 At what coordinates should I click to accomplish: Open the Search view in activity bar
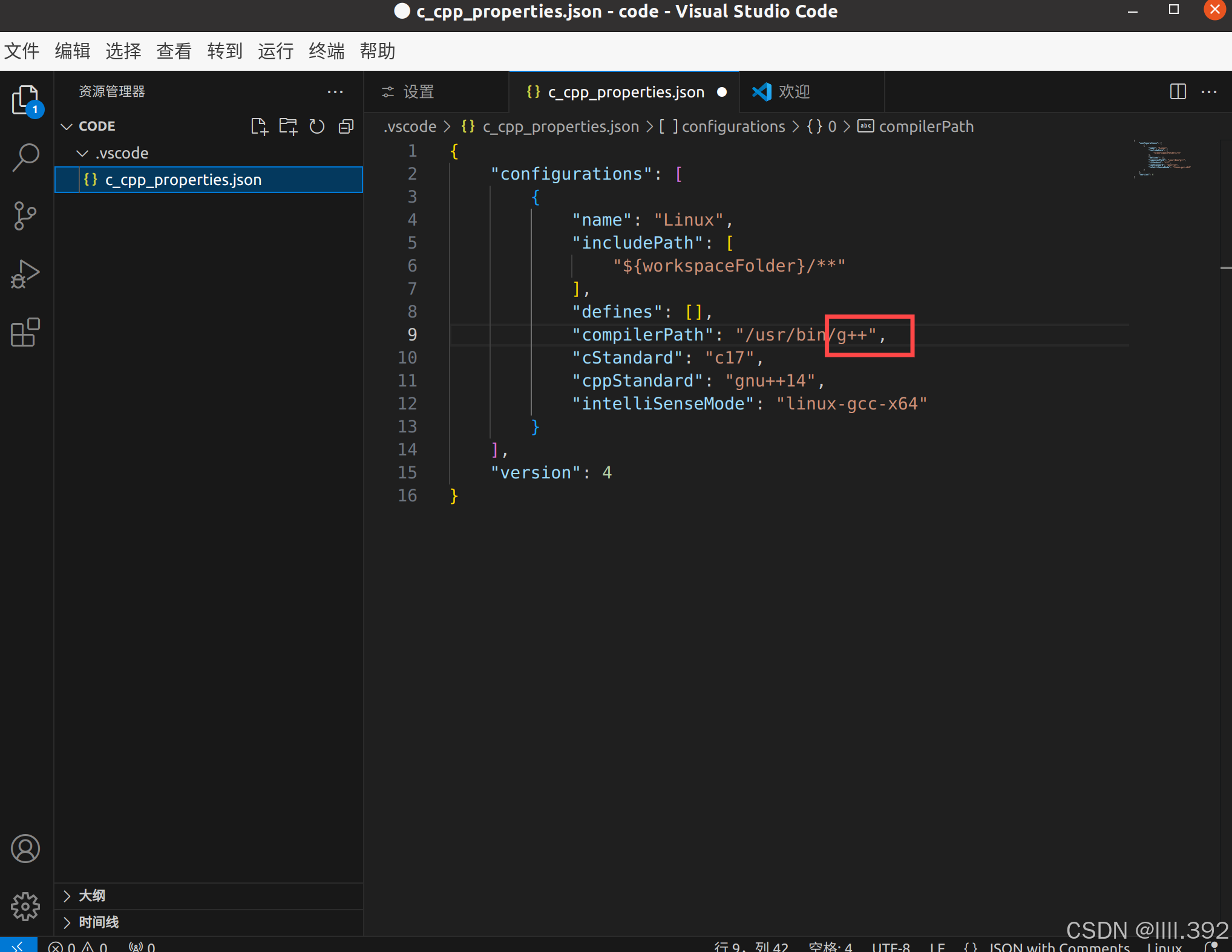click(25, 158)
